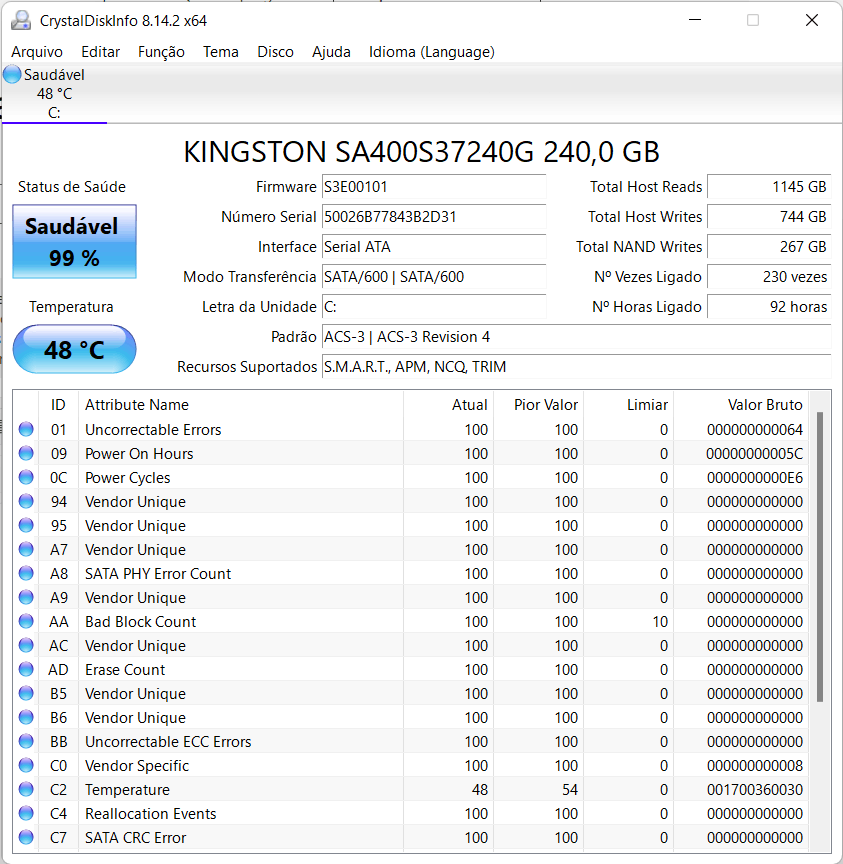Click the Attribute Name column header

[241, 404]
